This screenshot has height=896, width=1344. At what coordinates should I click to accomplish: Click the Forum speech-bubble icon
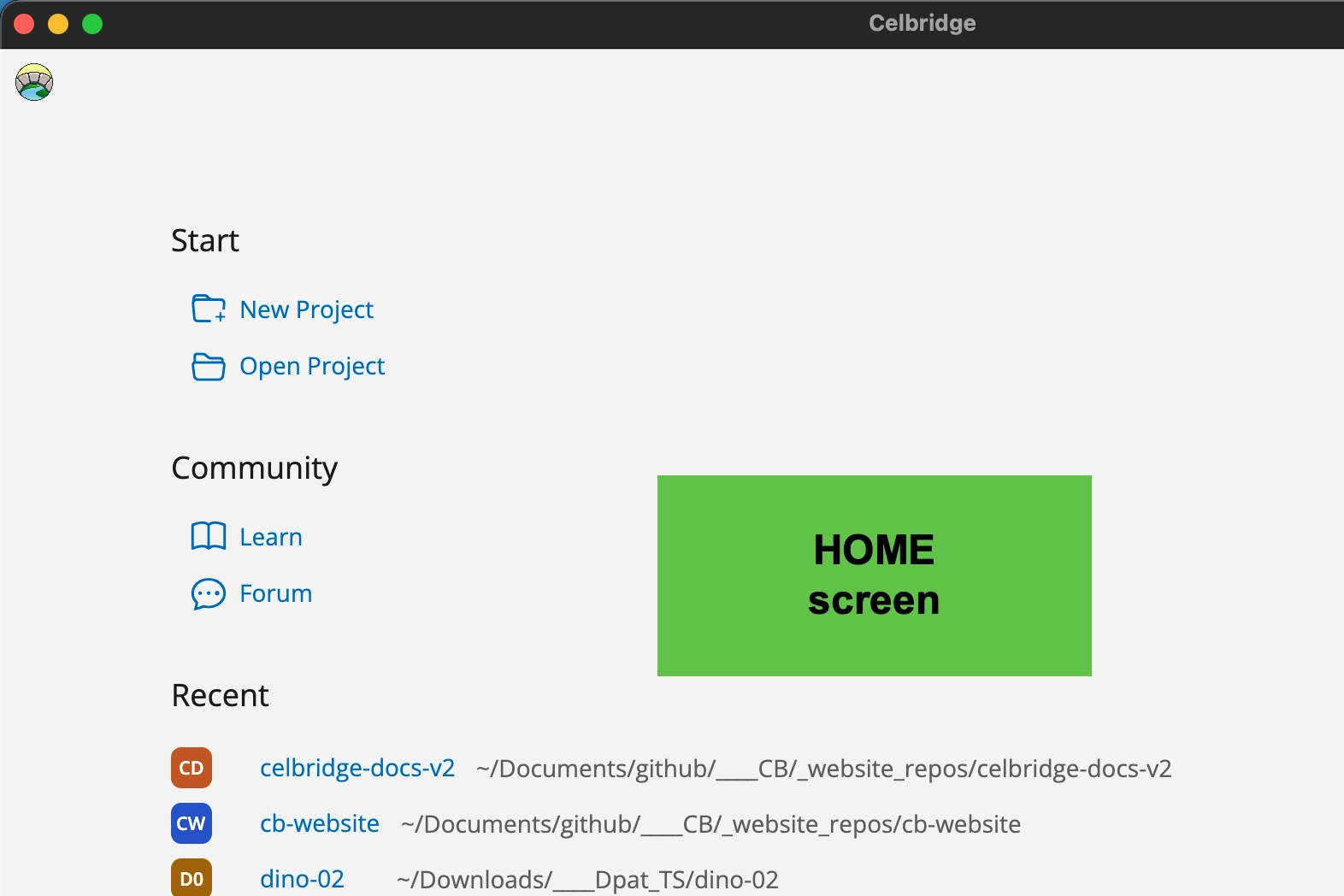[209, 593]
